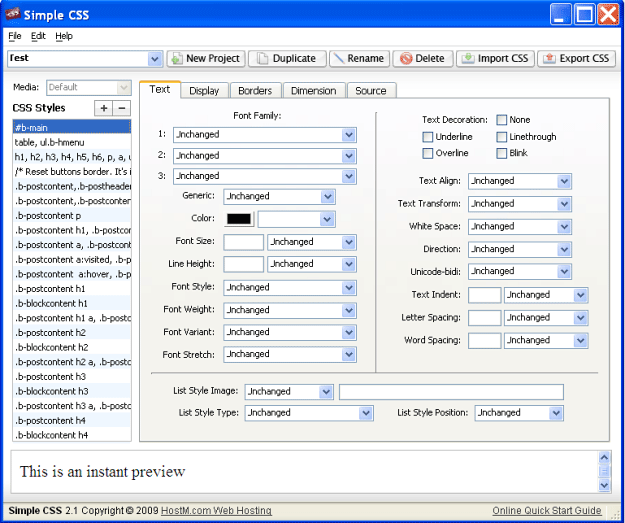Switch to the Source tab
The height and width of the screenshot is (523, 625).
coord(371,91)
